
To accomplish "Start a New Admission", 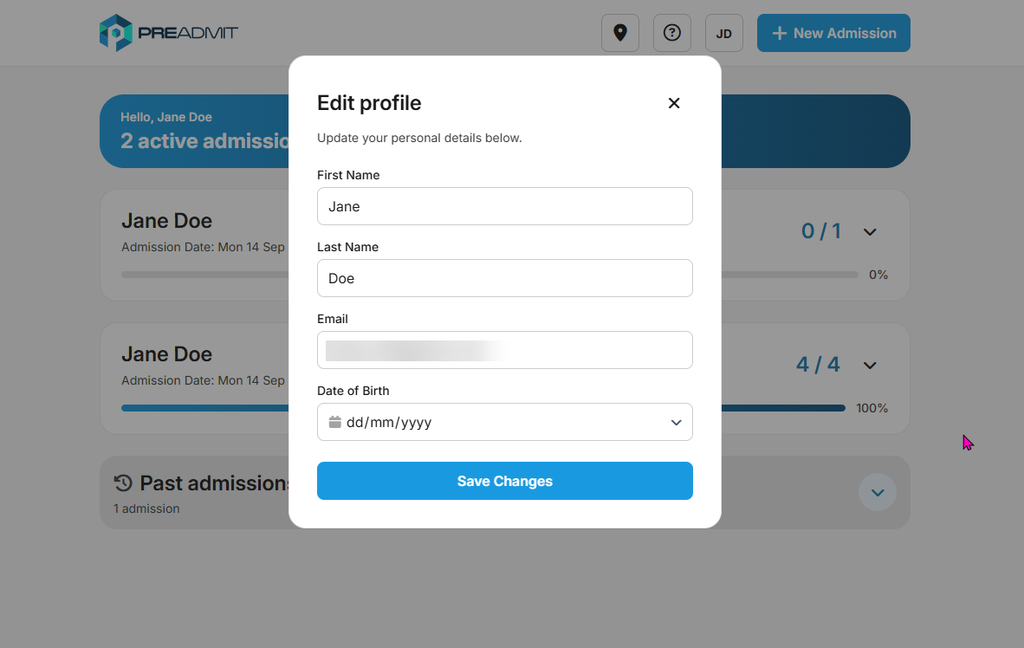I will point(833,33).
